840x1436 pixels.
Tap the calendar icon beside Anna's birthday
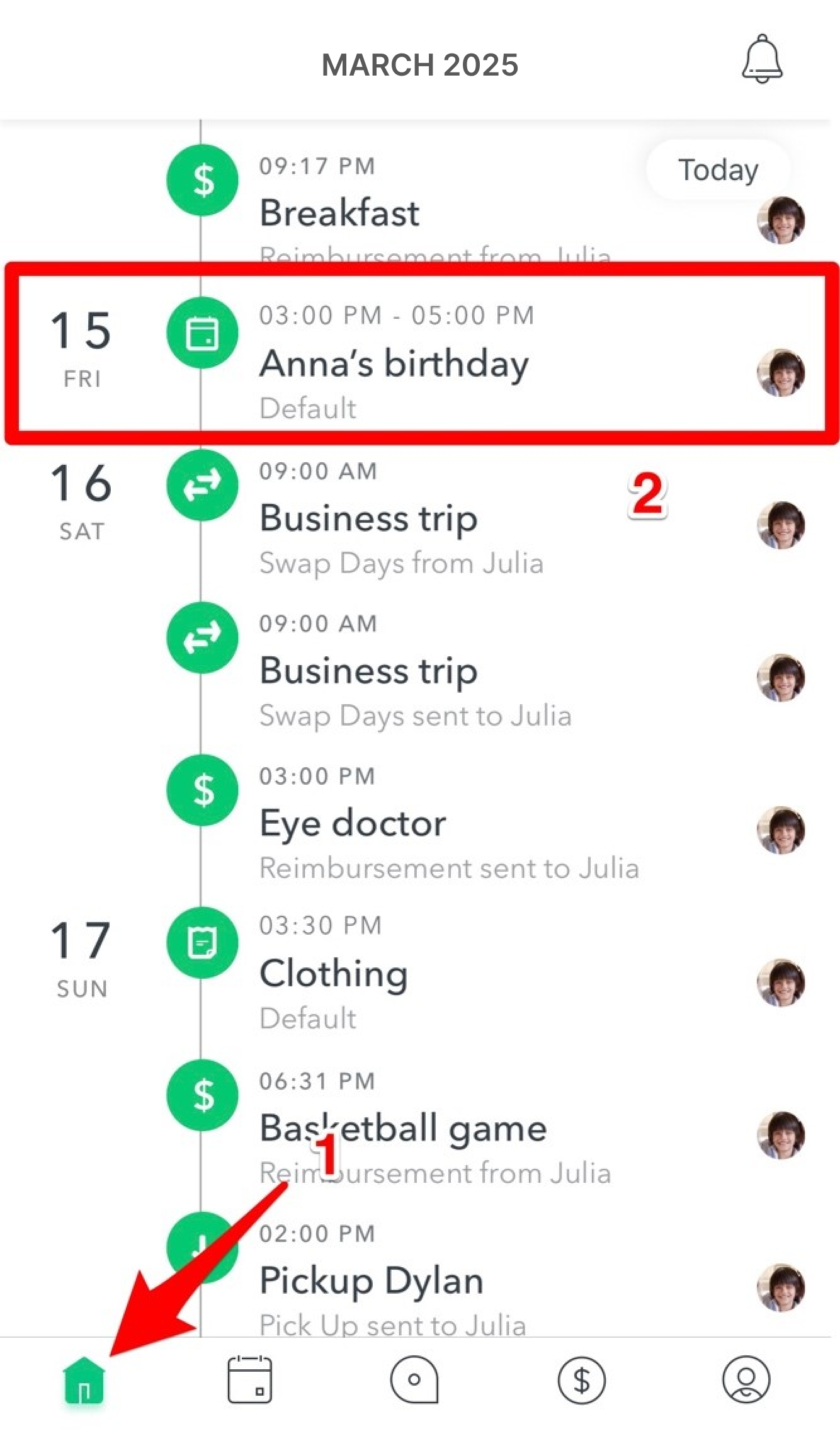(x=202, y=333)
